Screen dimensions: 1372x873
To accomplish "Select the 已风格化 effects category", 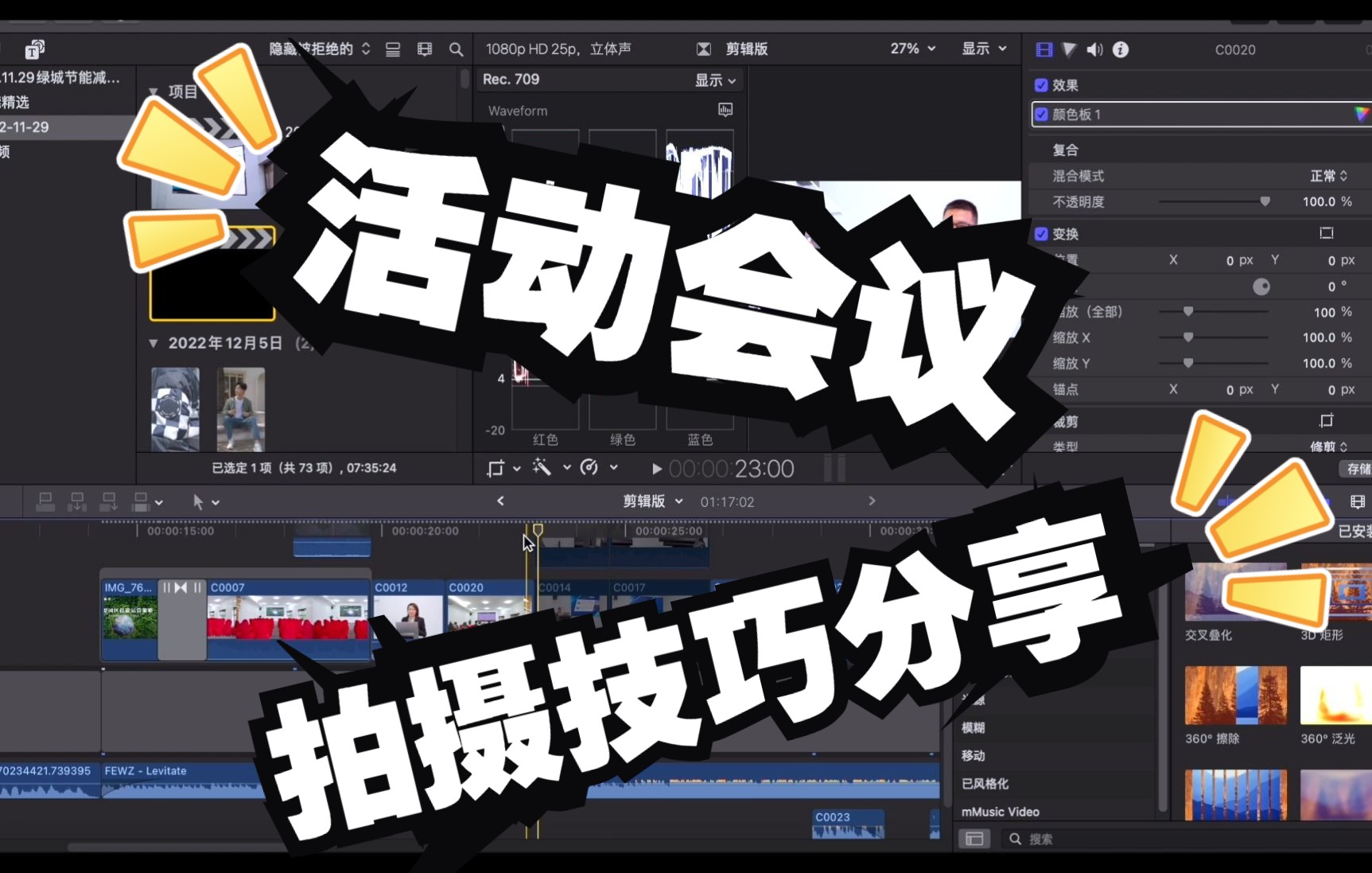I will 985,783.
